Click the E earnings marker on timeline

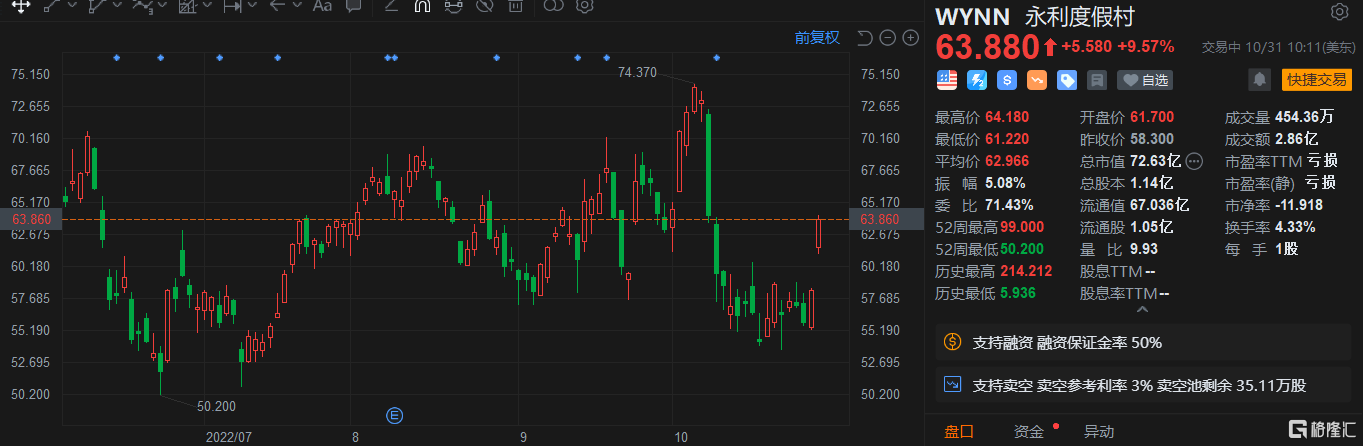[393, 415]
